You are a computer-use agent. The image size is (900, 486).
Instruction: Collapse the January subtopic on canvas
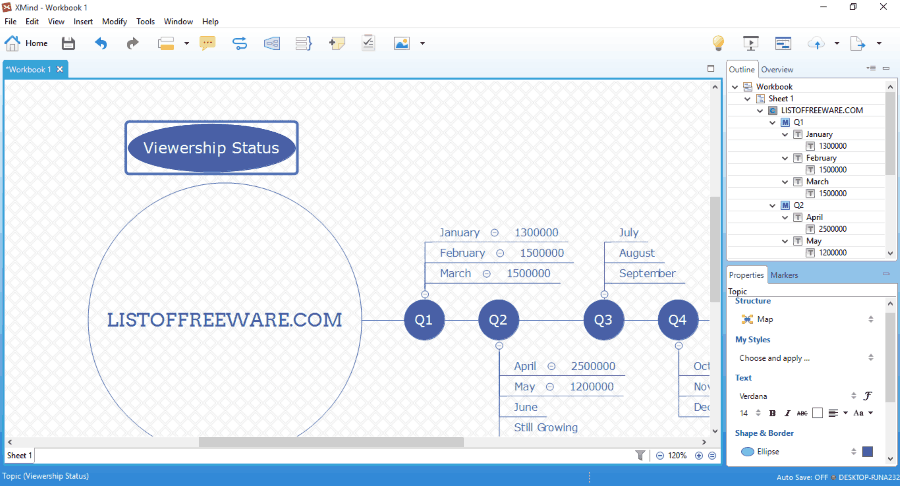(494, 232)
